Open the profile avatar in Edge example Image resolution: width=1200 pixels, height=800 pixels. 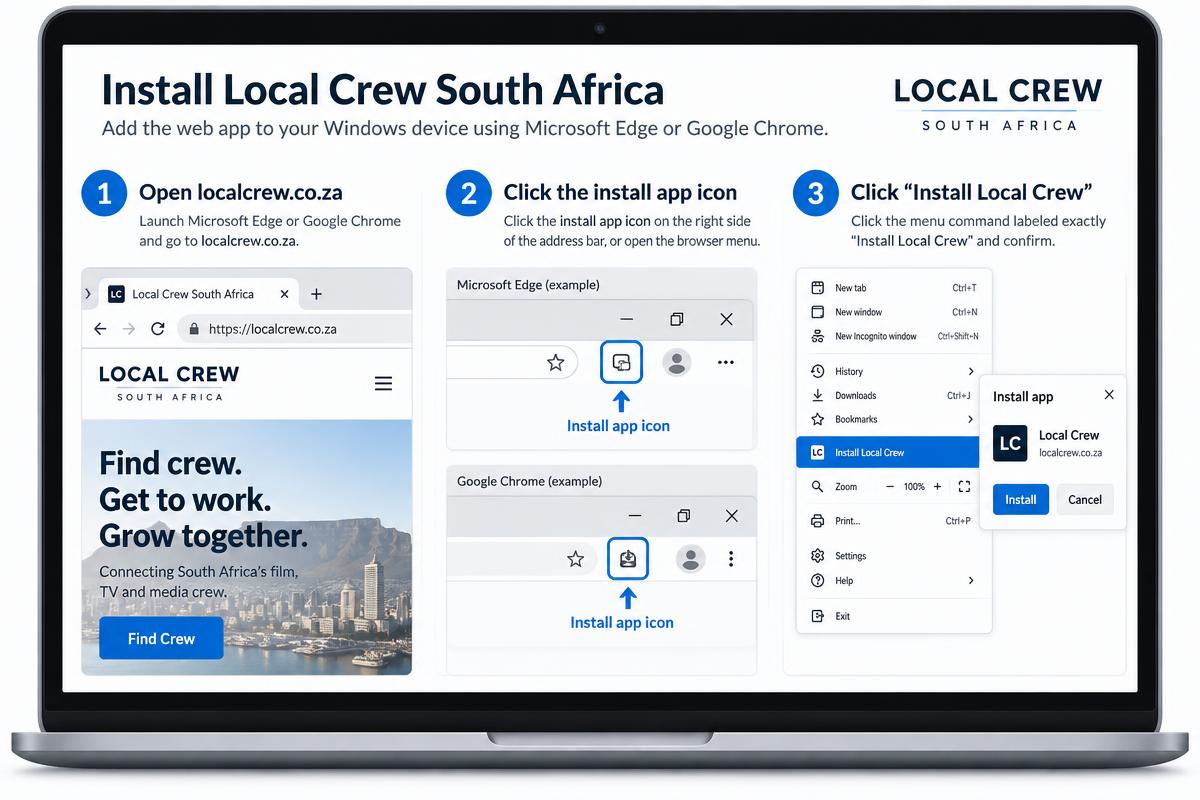click(x=677, y=363)
